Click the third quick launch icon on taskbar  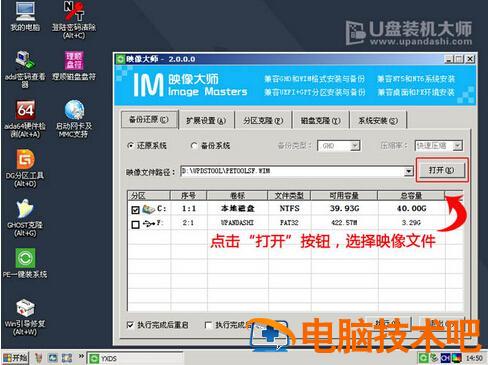(x=67, y=358)
